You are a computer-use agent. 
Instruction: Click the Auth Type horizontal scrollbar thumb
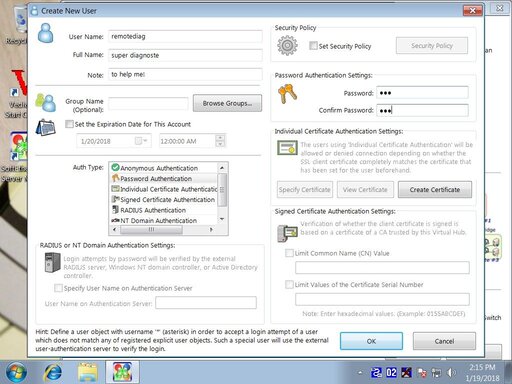click(x=151, y=229)
